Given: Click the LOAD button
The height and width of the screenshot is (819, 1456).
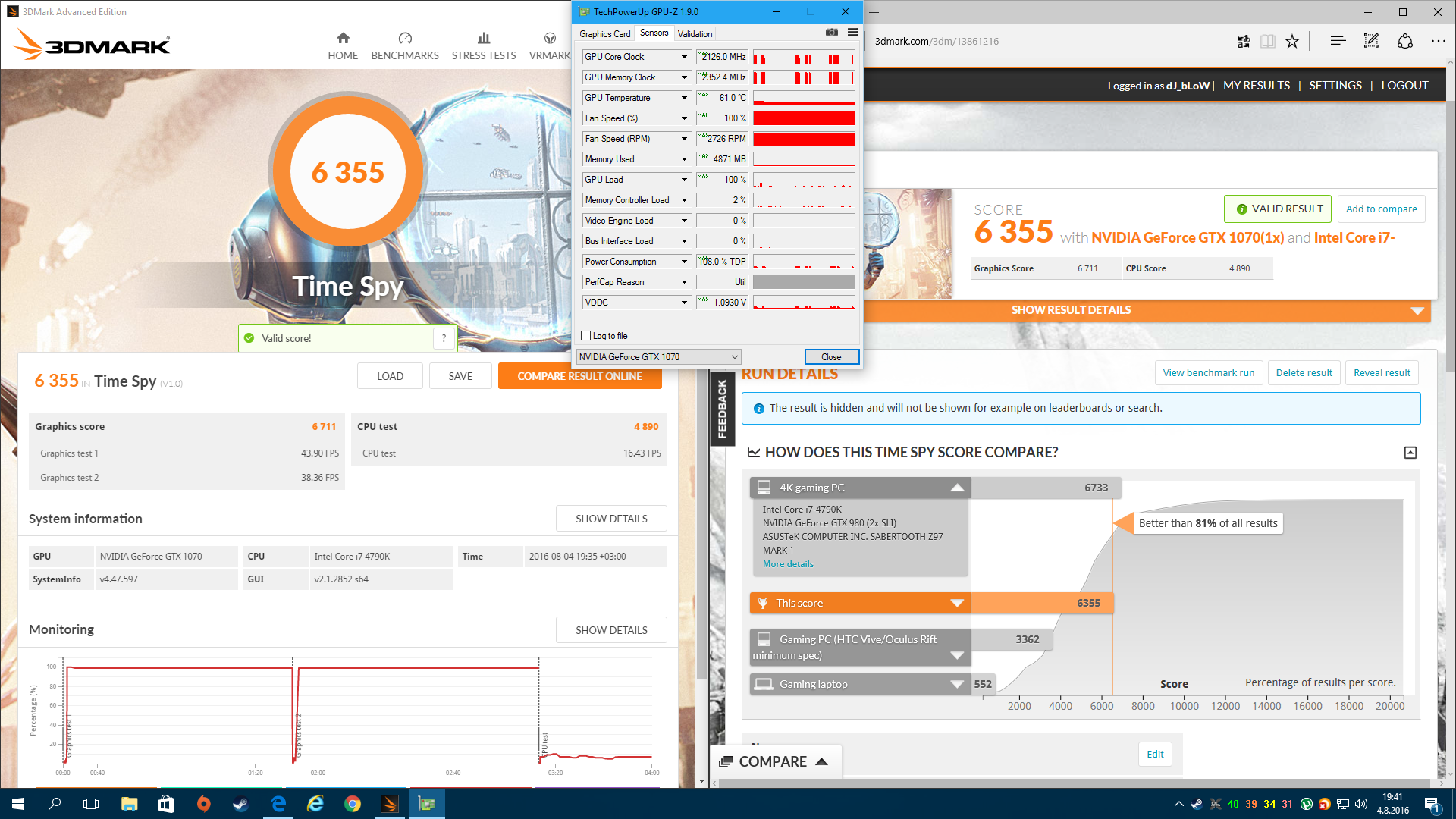Looking at the screenshot, I should [x=390, y=376].
